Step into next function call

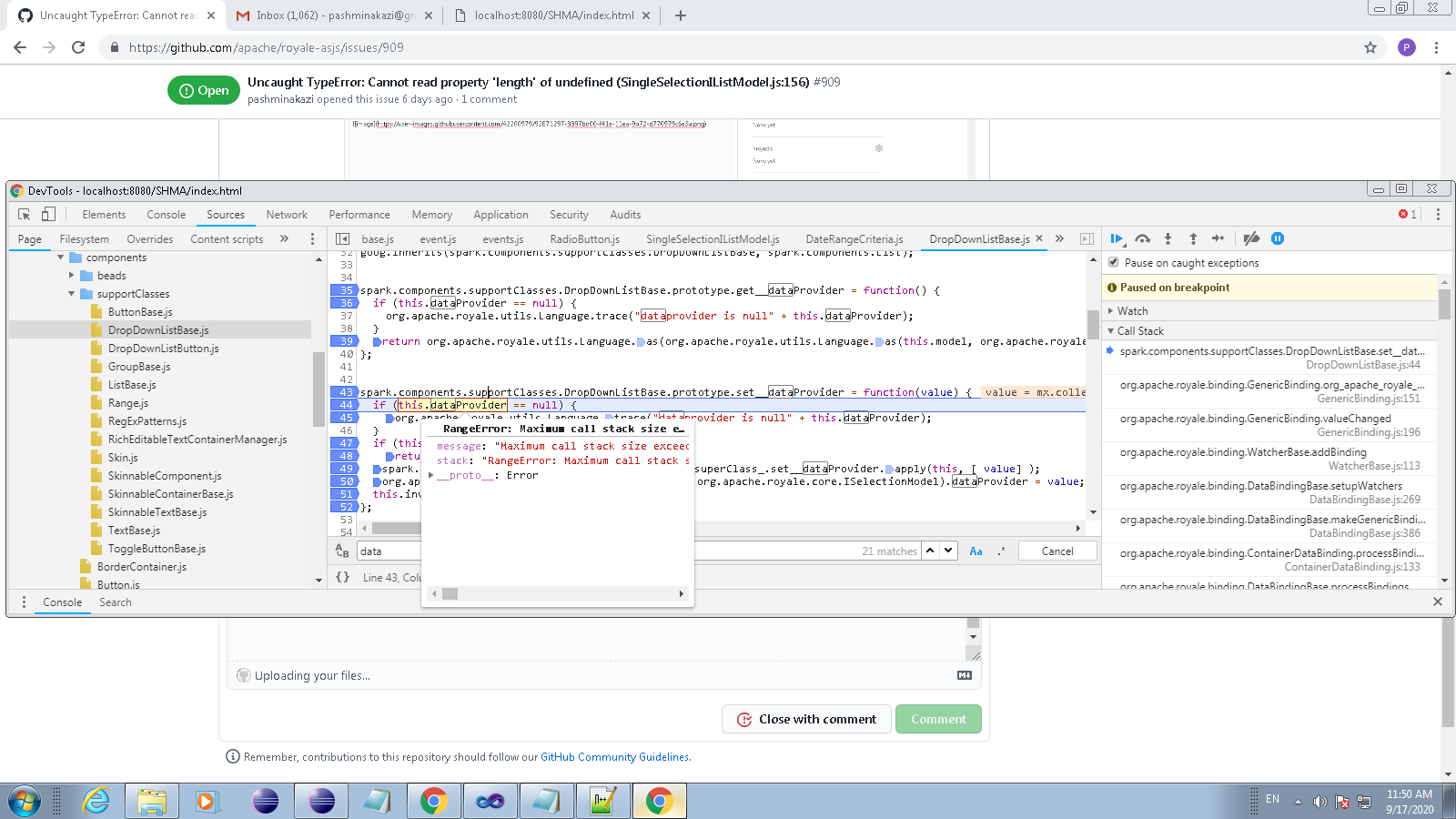[1168, 238]
